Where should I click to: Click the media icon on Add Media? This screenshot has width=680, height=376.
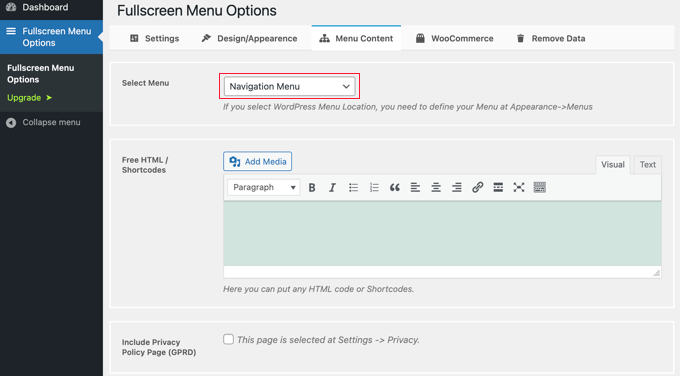point(235,161)
